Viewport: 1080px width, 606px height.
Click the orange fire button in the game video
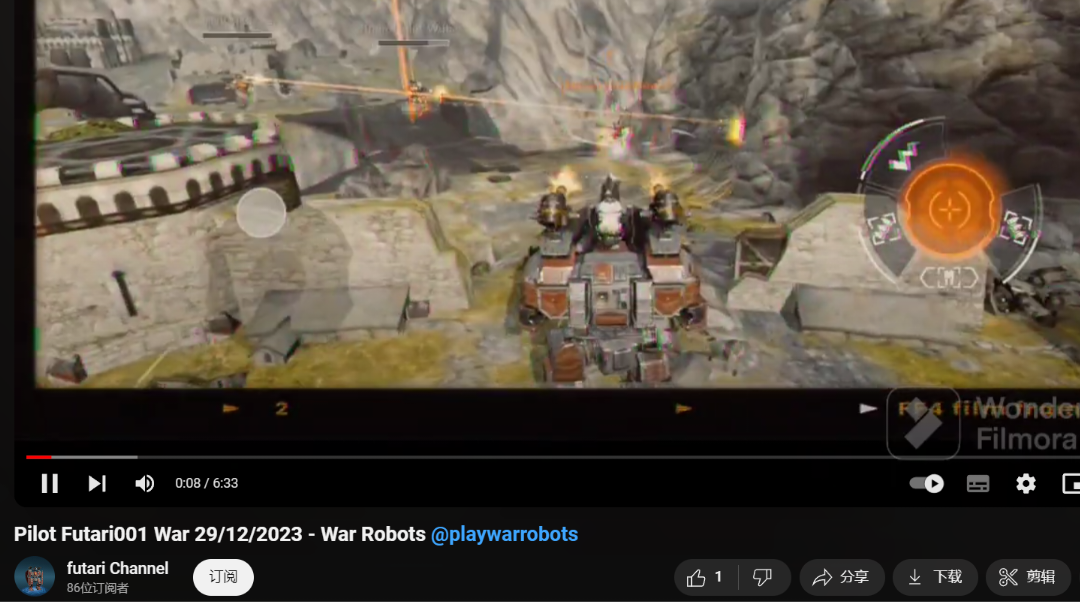point(950,209)
